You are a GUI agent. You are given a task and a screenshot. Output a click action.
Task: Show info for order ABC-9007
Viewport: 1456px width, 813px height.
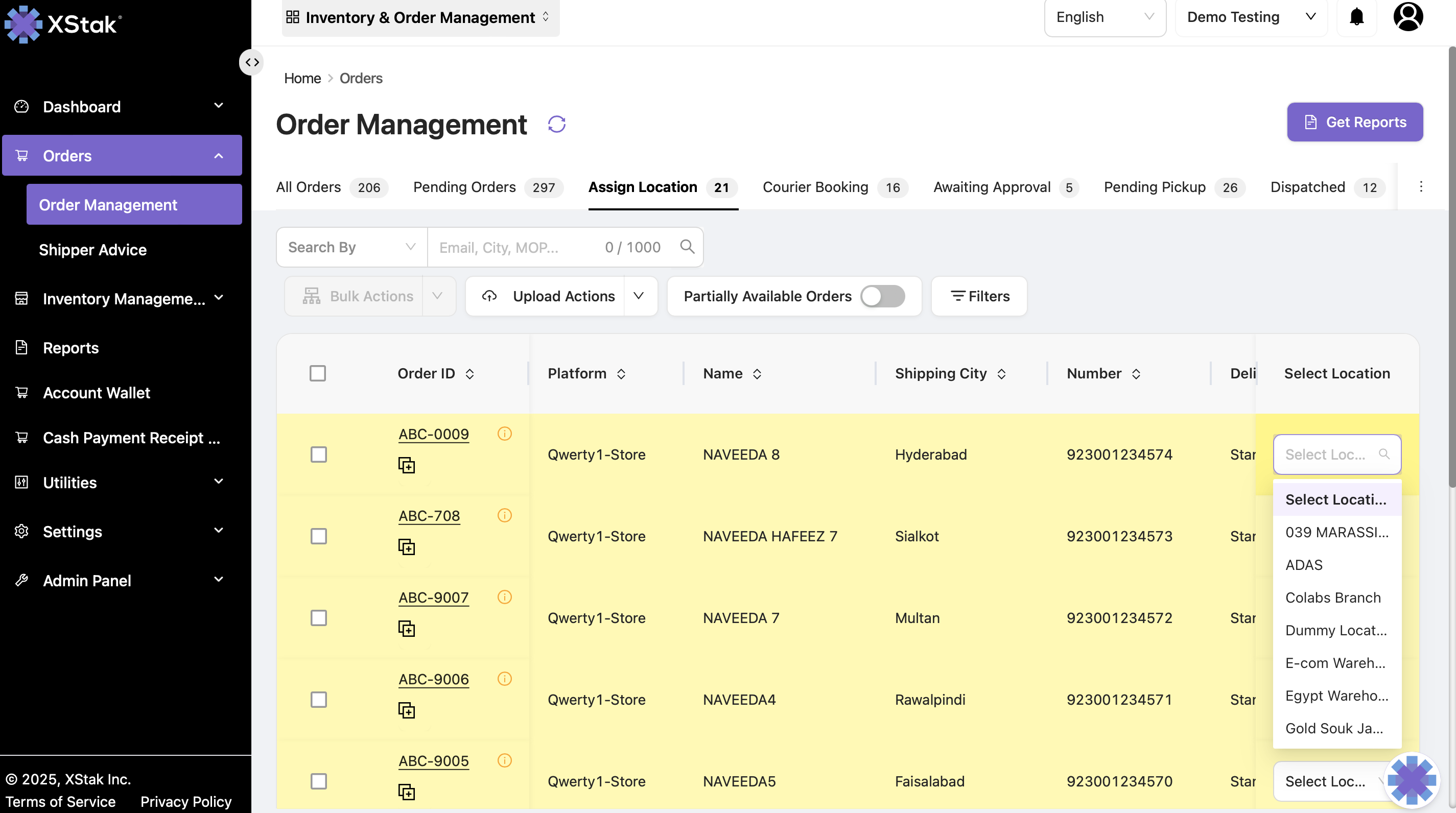tap(504, 597)
